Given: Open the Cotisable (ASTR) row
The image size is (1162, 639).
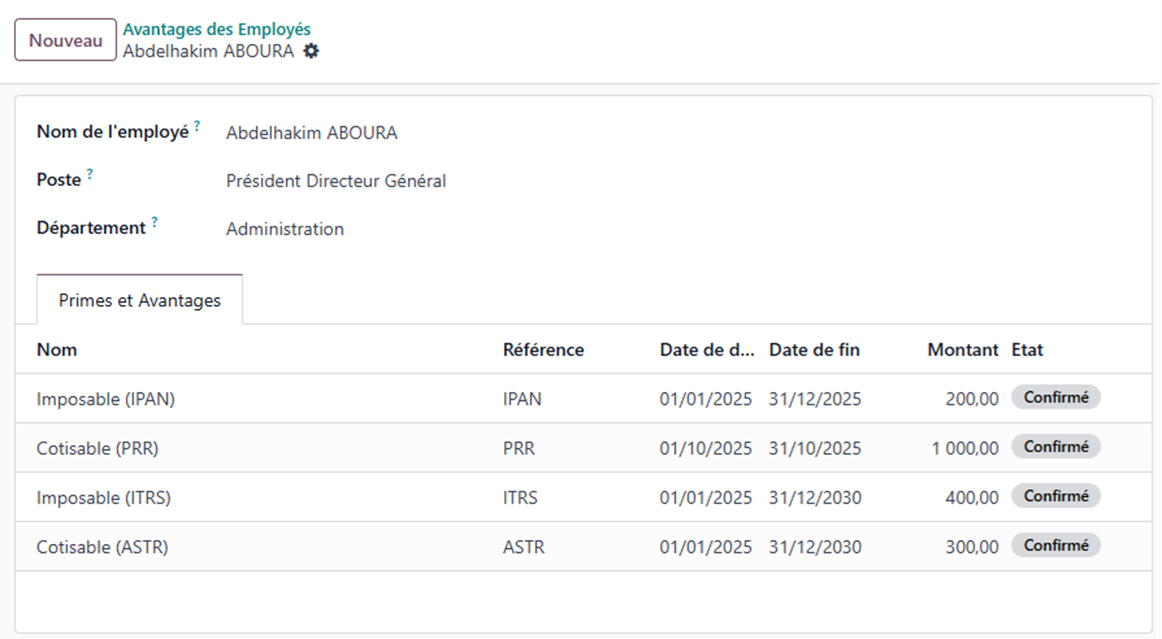Looking at the screenshot, I should point(102,547).
